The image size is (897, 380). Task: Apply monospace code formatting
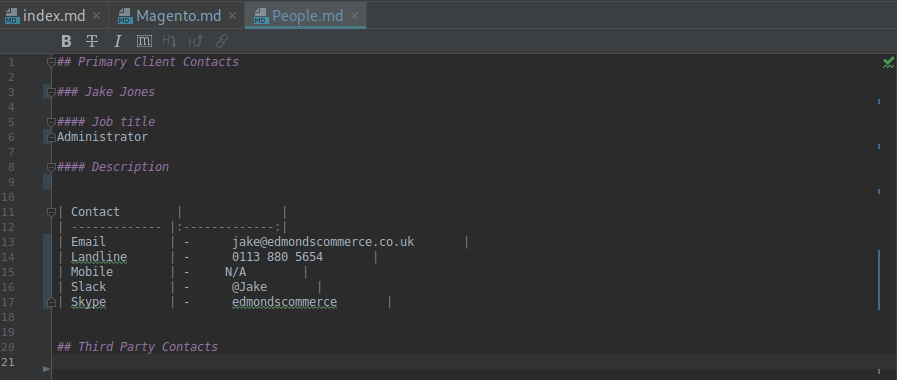pos(144,41)
